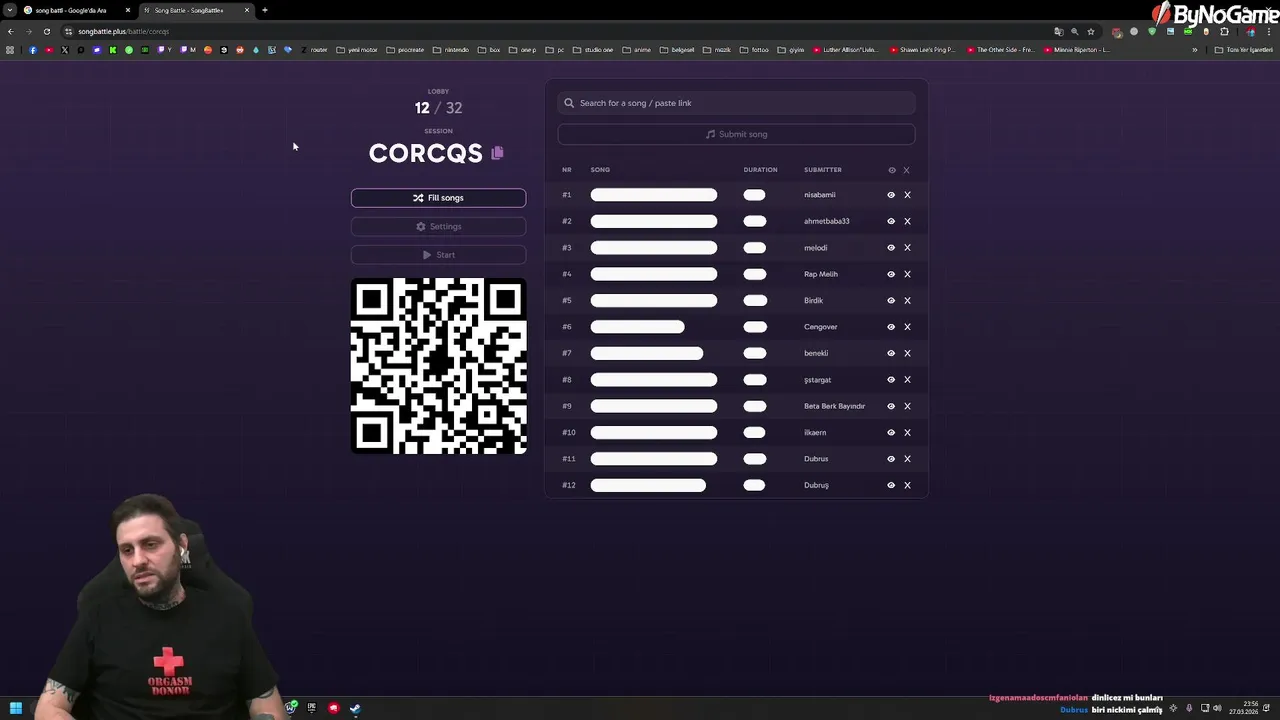
Task: Open the Facebook bookmark icon
Action: click(x=33, y=50)
